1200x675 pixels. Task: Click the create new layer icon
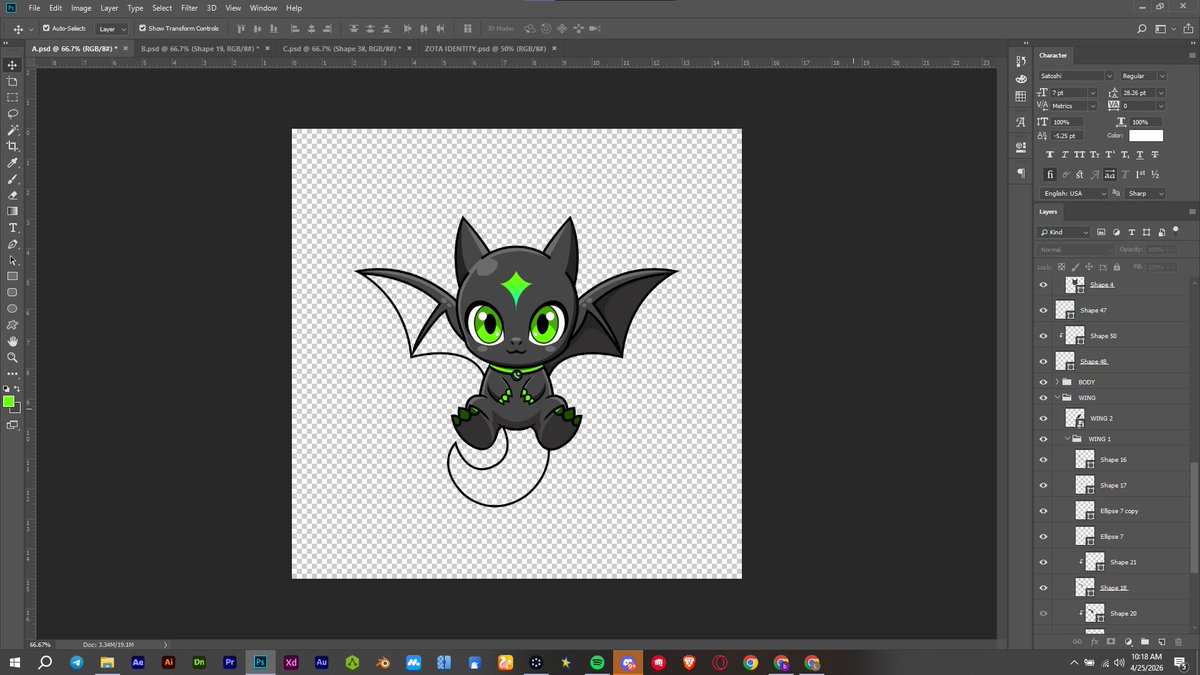(x=1161, y=641)
